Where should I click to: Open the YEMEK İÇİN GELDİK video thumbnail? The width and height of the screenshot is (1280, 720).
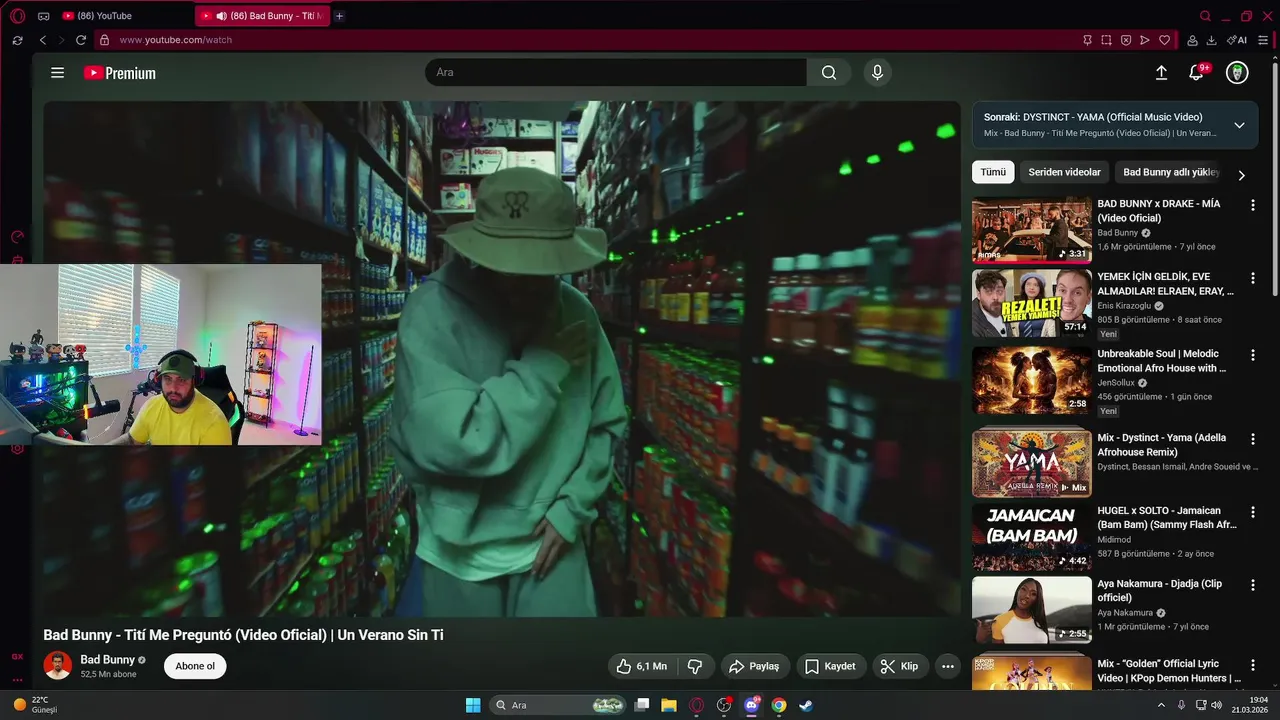click(1032, 303)
